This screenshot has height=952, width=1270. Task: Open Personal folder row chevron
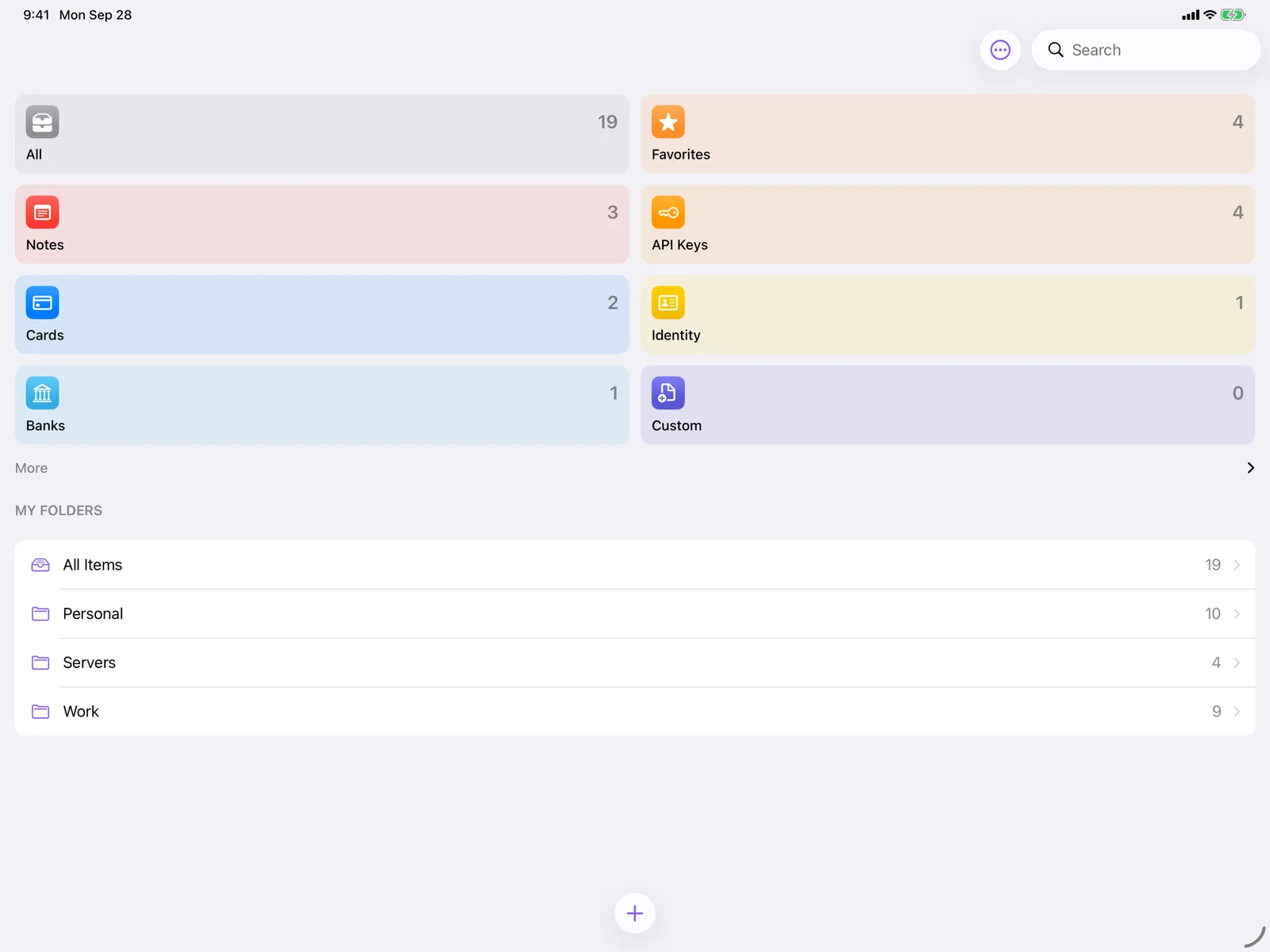click(1237, 614)
